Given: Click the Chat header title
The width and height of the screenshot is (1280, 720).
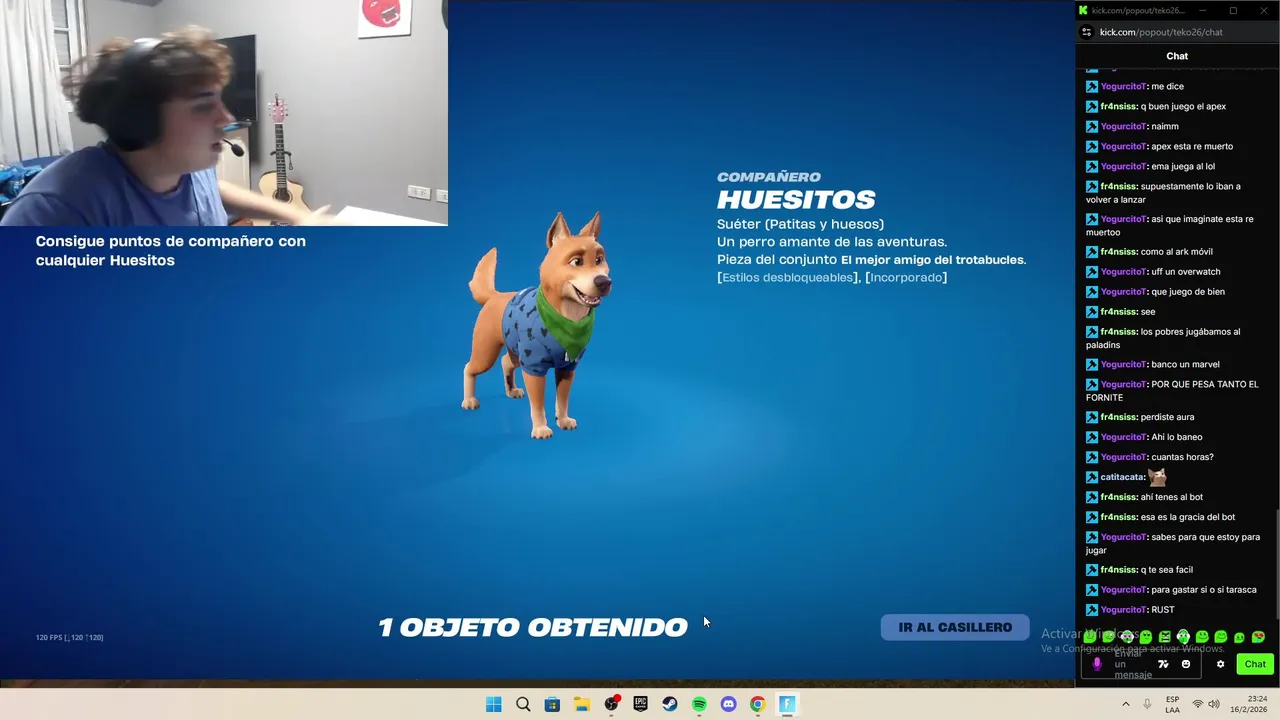Looking at the screenshot, I should (1177, 56).
